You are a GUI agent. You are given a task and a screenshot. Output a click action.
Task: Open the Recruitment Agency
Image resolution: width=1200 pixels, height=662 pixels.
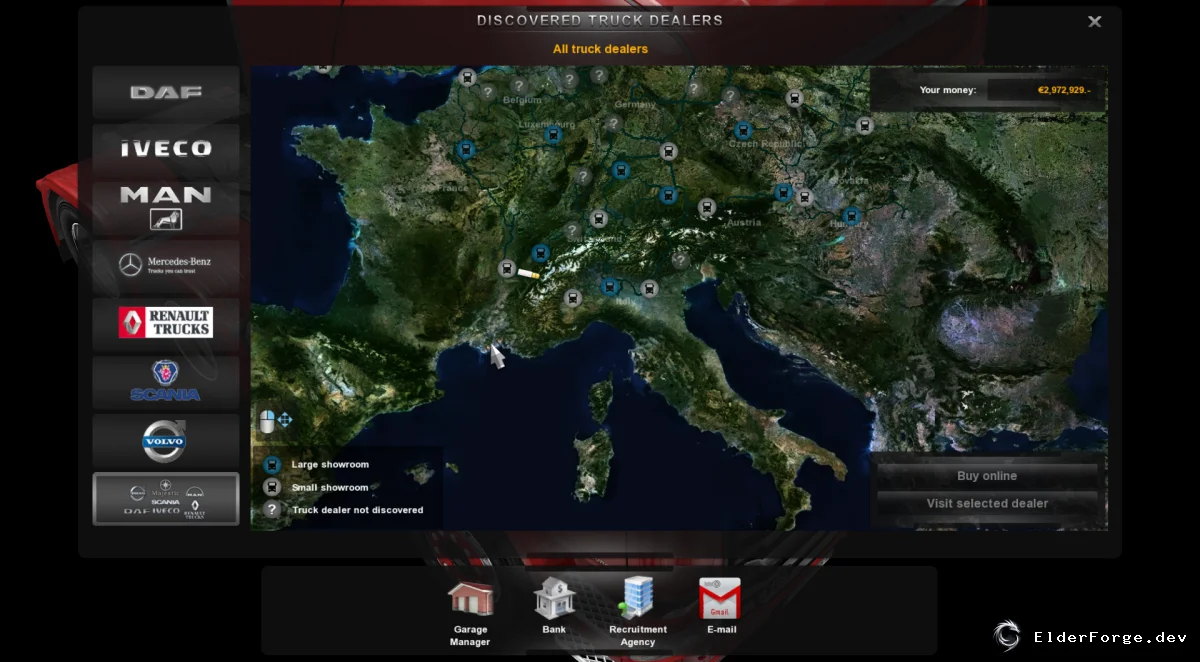(x=638, y=612)
